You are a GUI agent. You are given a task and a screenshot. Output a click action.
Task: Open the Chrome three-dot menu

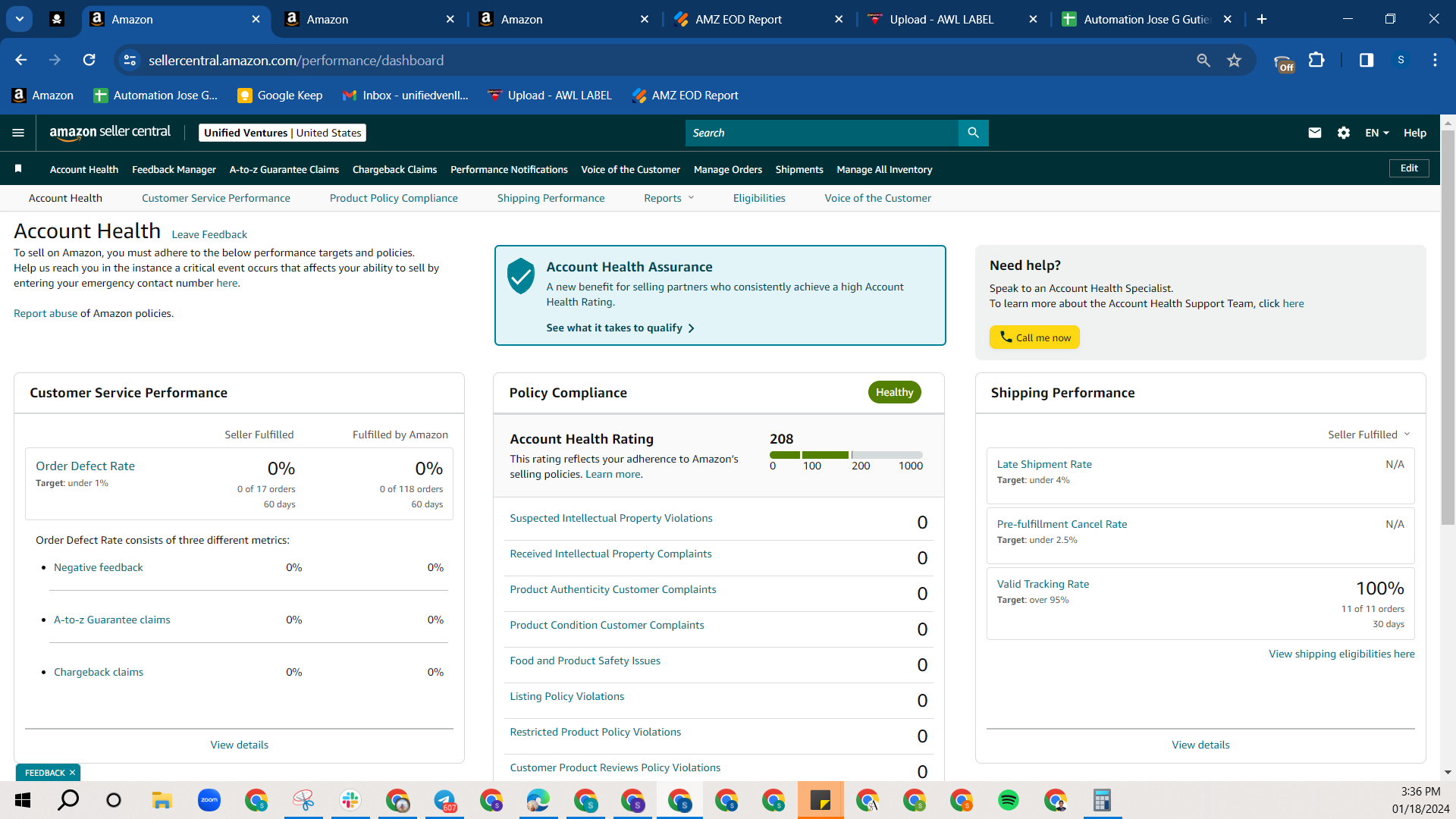[x=1435, y=60]
